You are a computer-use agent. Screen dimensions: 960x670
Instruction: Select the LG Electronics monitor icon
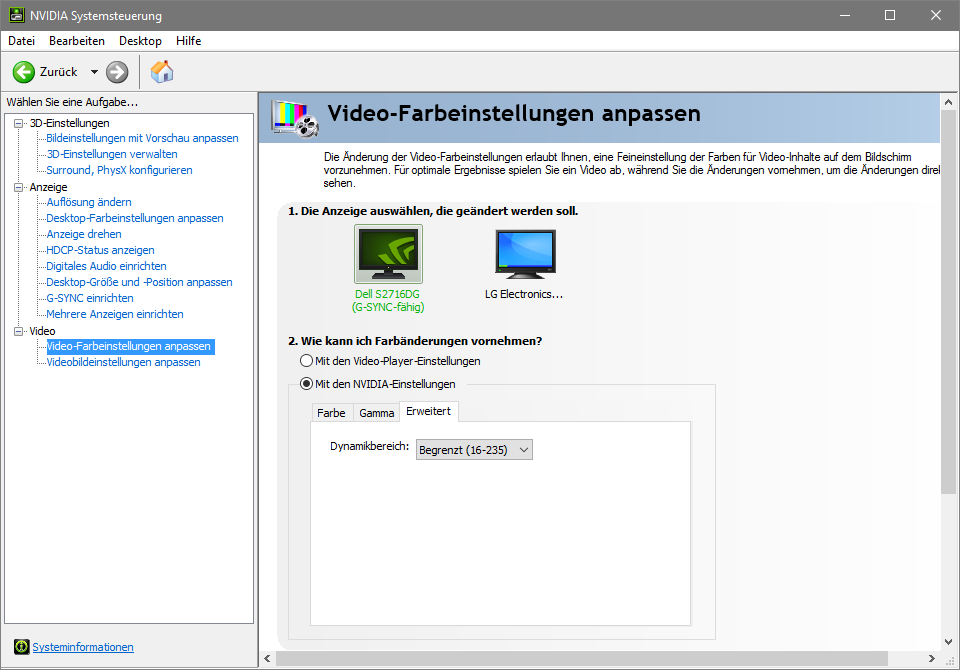click(525, 254)
